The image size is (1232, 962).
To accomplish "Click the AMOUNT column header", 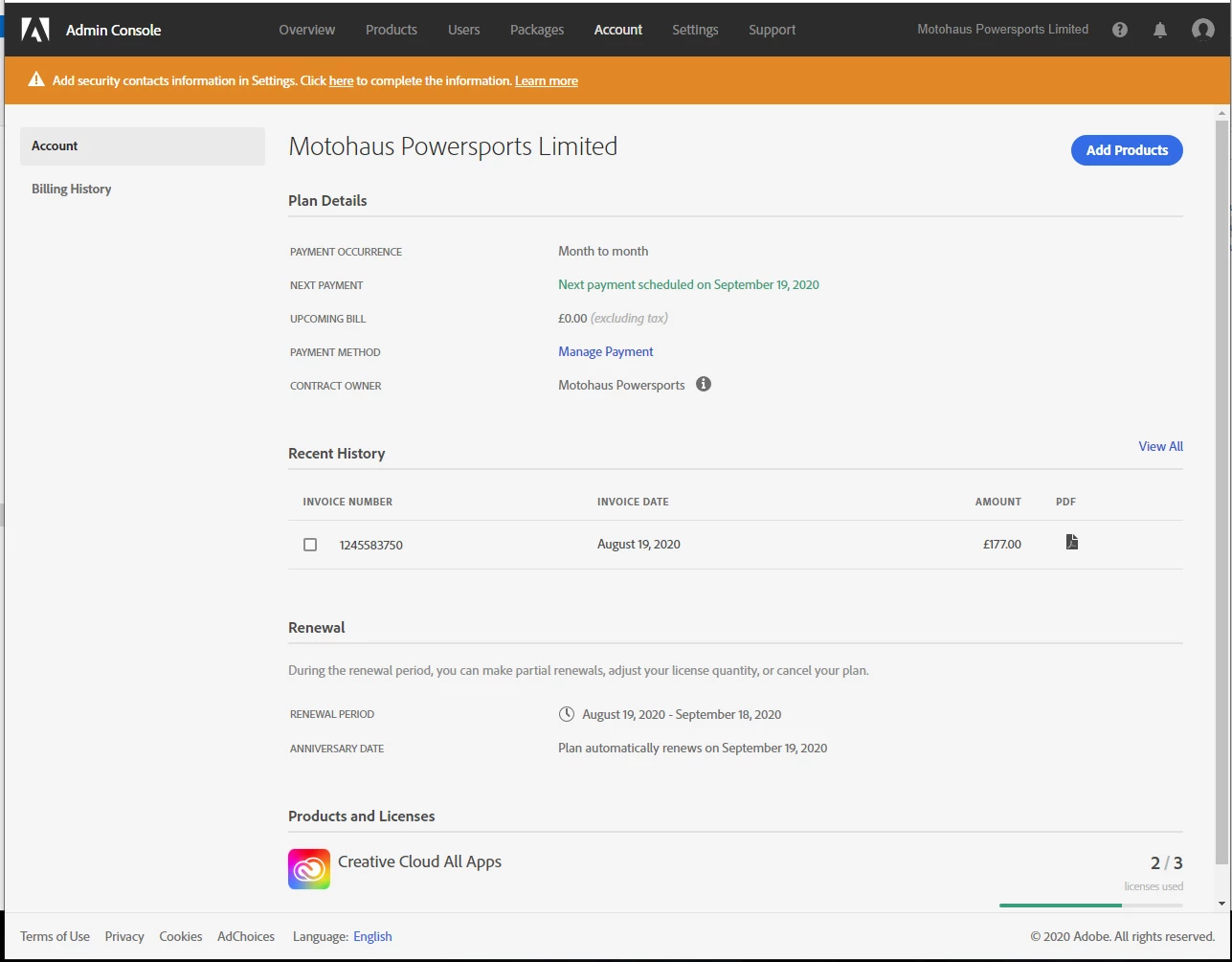I will [998, 502].
